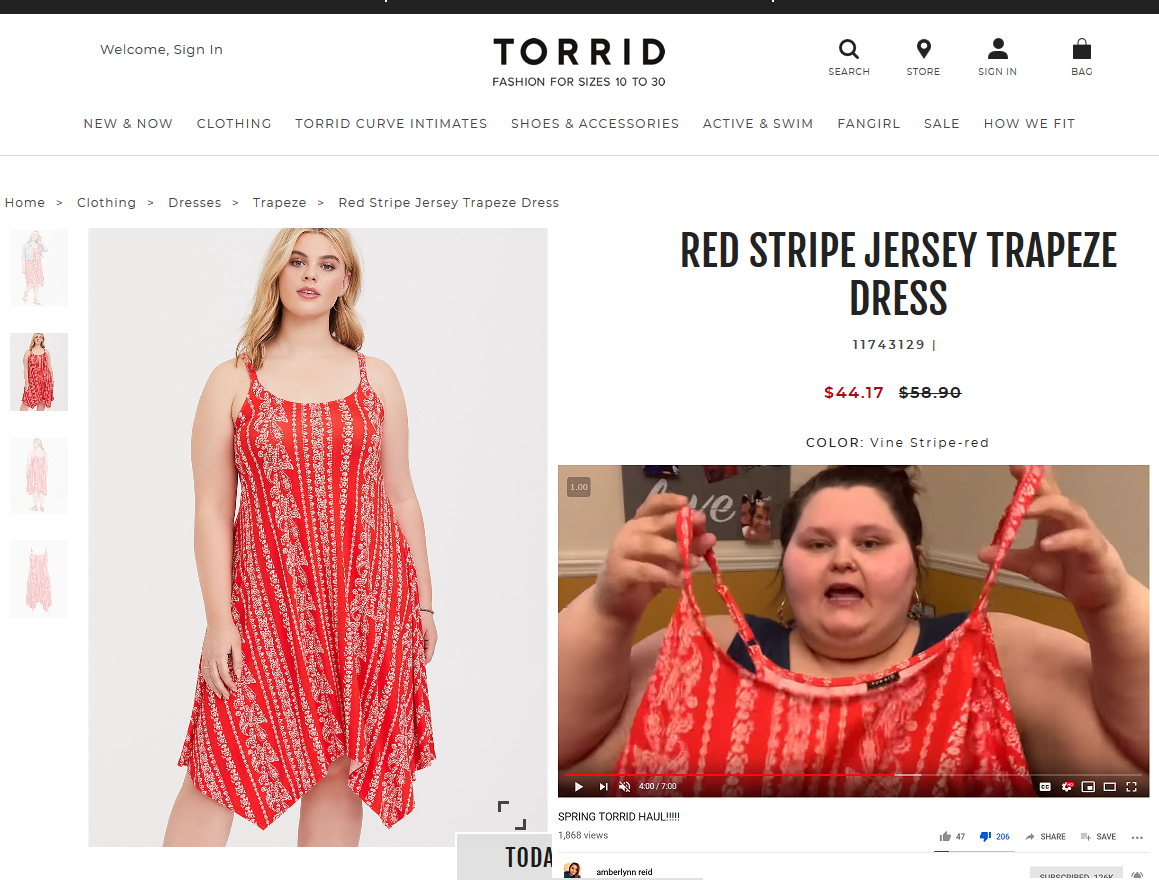Open video more options ellipsis
The height and width of the screenshot is (880, 1159).
1137,837
